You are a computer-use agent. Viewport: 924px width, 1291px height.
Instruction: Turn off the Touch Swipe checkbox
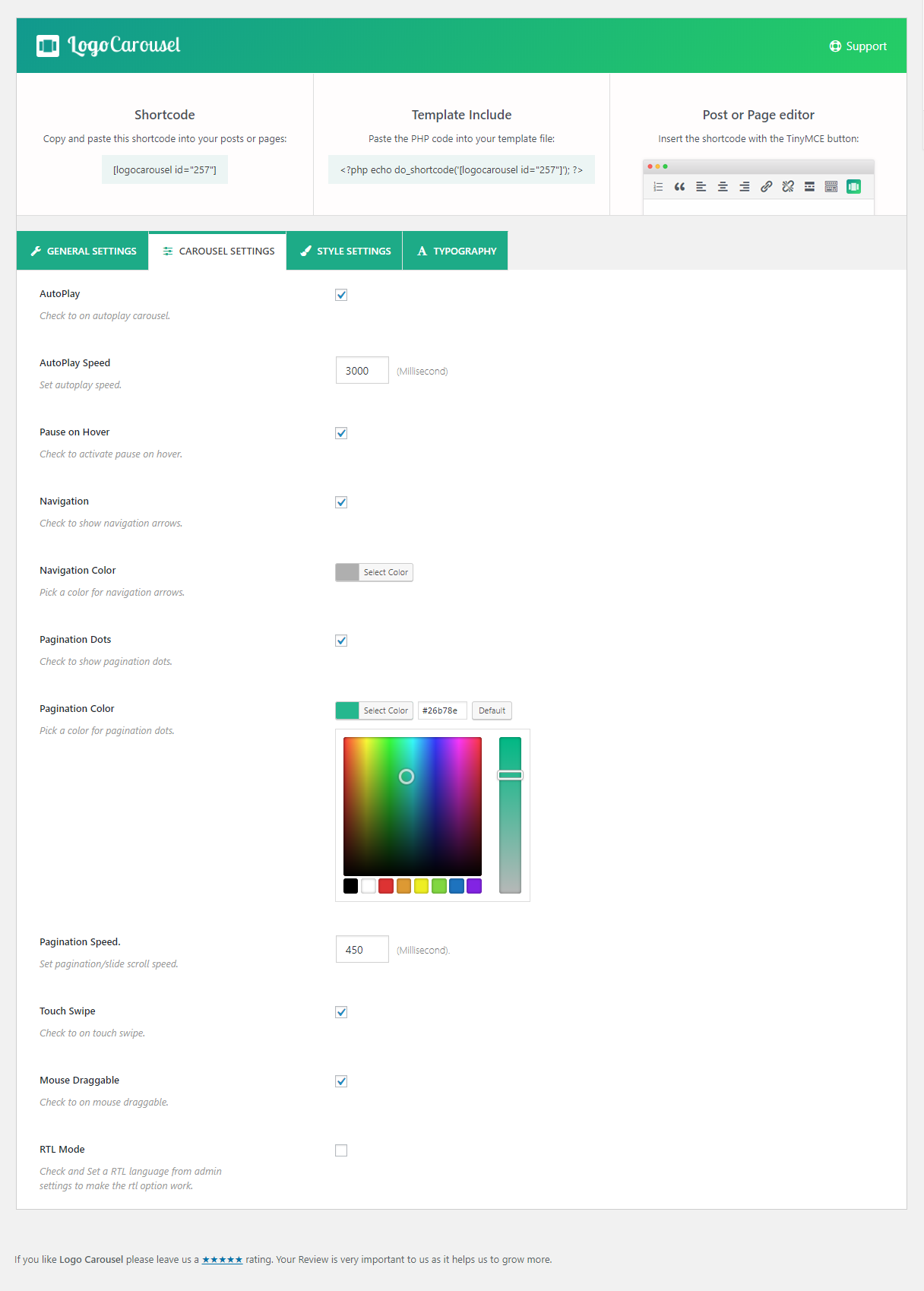[341, 1012]
